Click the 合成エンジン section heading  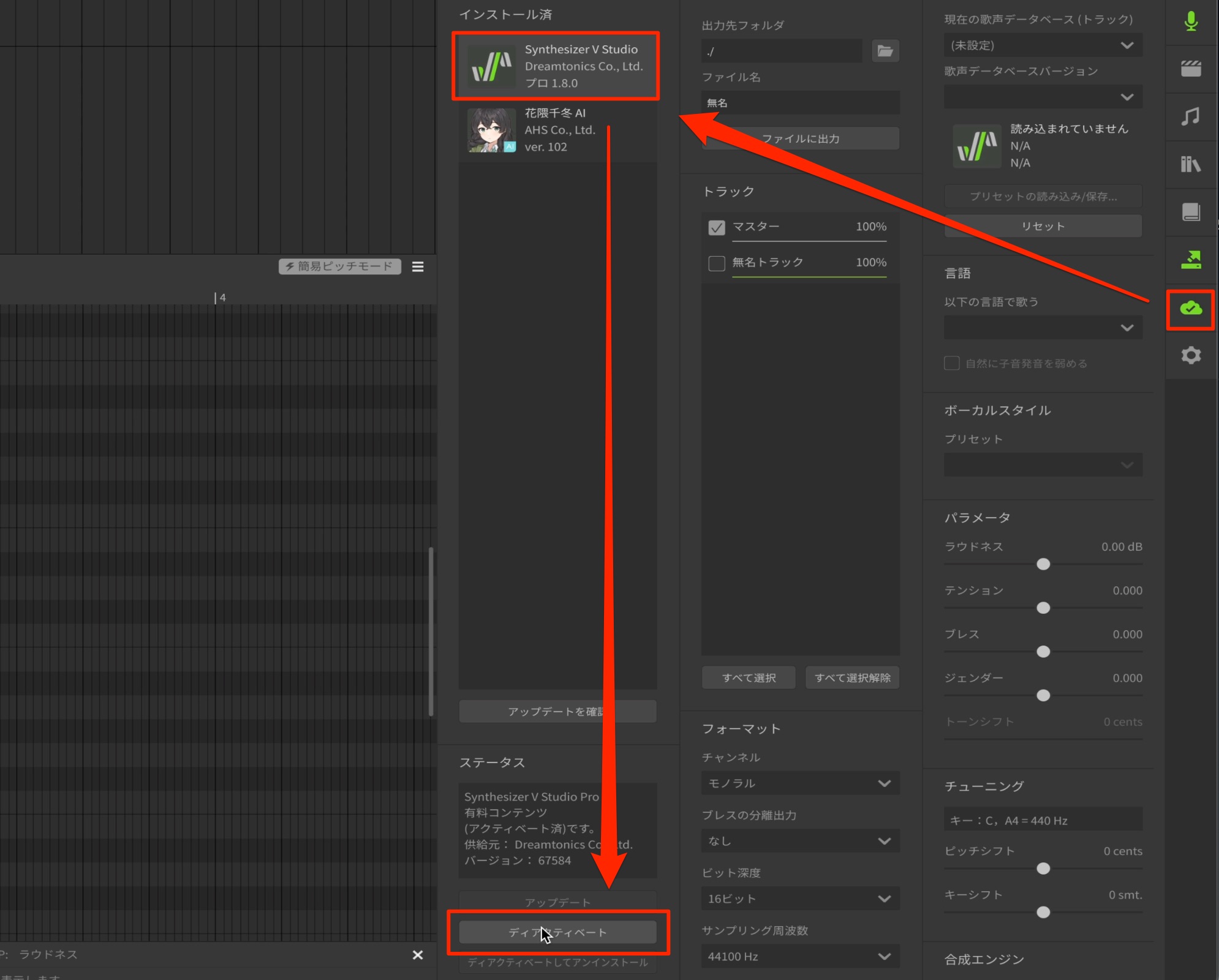pos(984,959)
